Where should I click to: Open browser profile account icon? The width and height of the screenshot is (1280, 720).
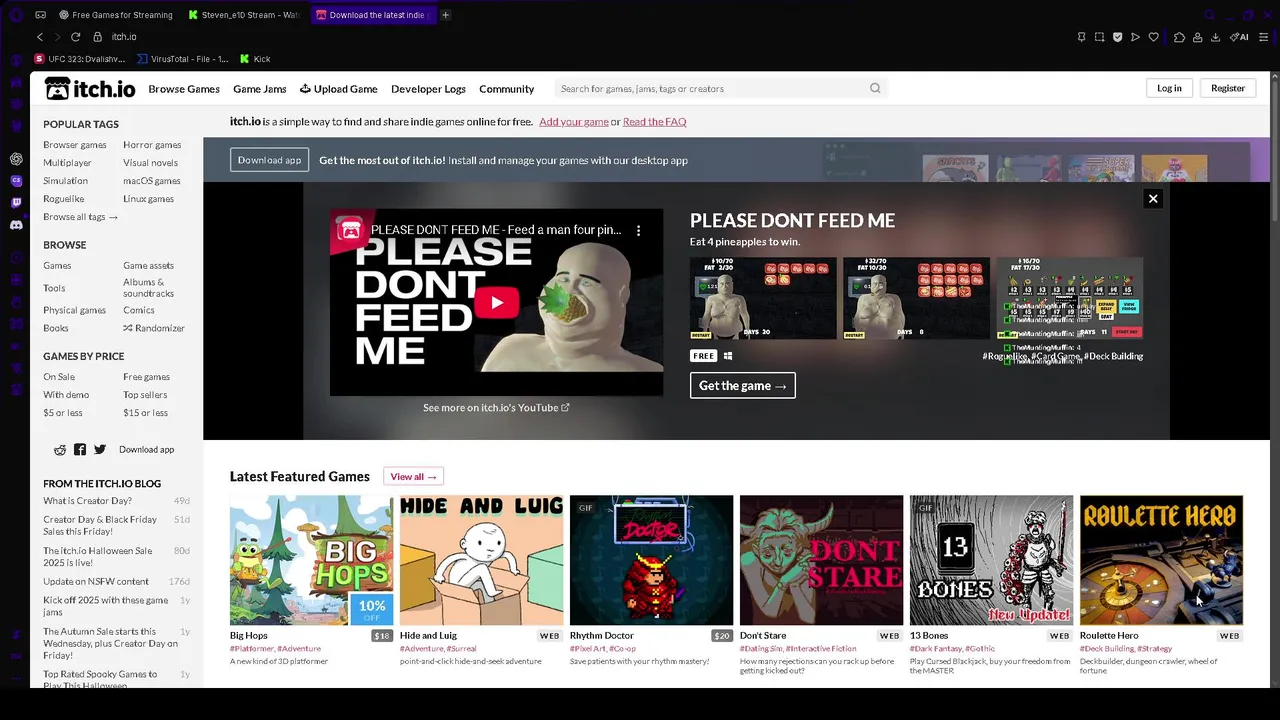[1197, 37]
